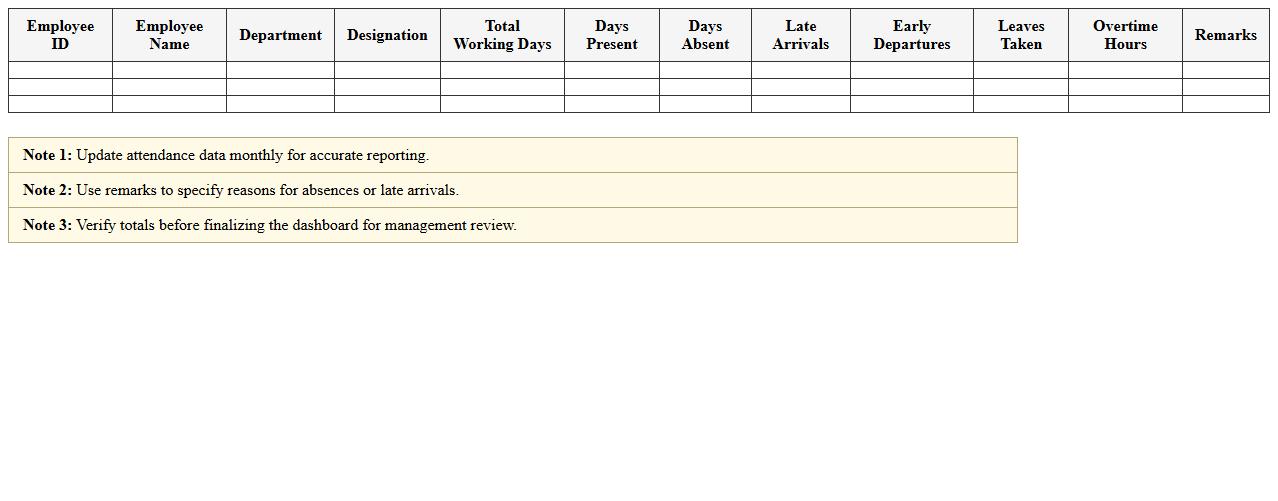1278x501 pixels.
Task: Select the Late Arrivals column header
Action: click(x=800, y=35)
